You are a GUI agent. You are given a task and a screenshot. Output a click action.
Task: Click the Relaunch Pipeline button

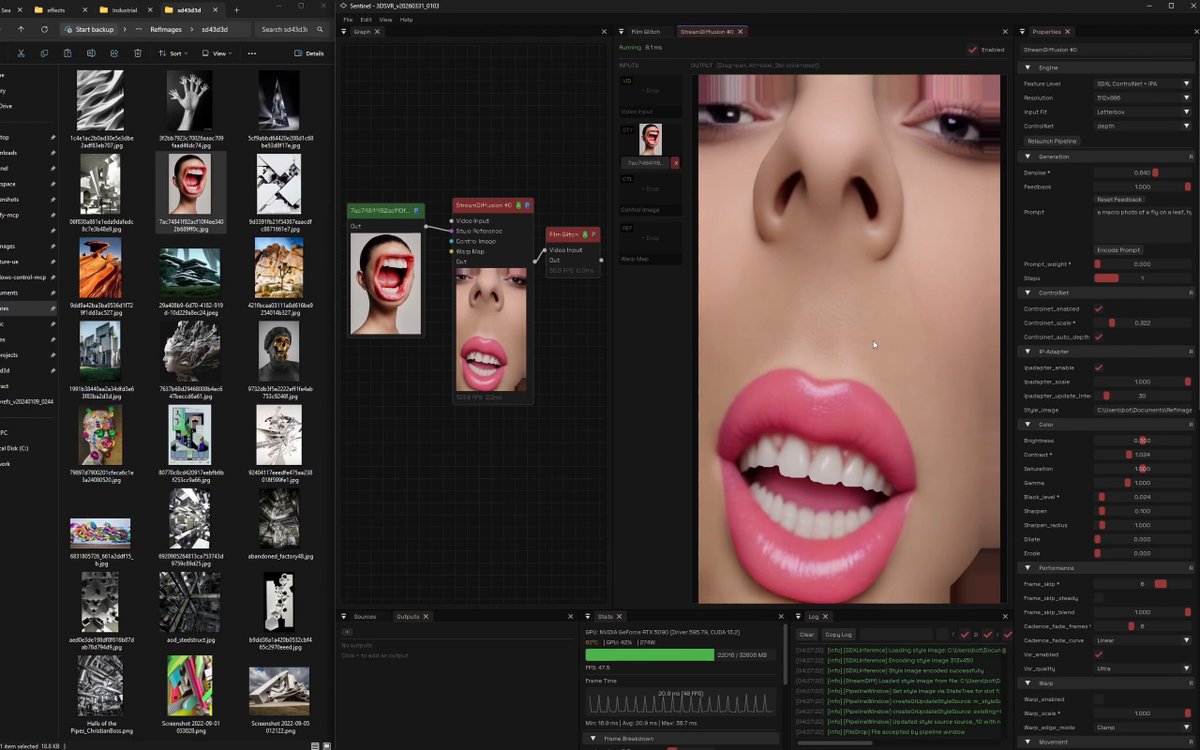(1052, 141)
